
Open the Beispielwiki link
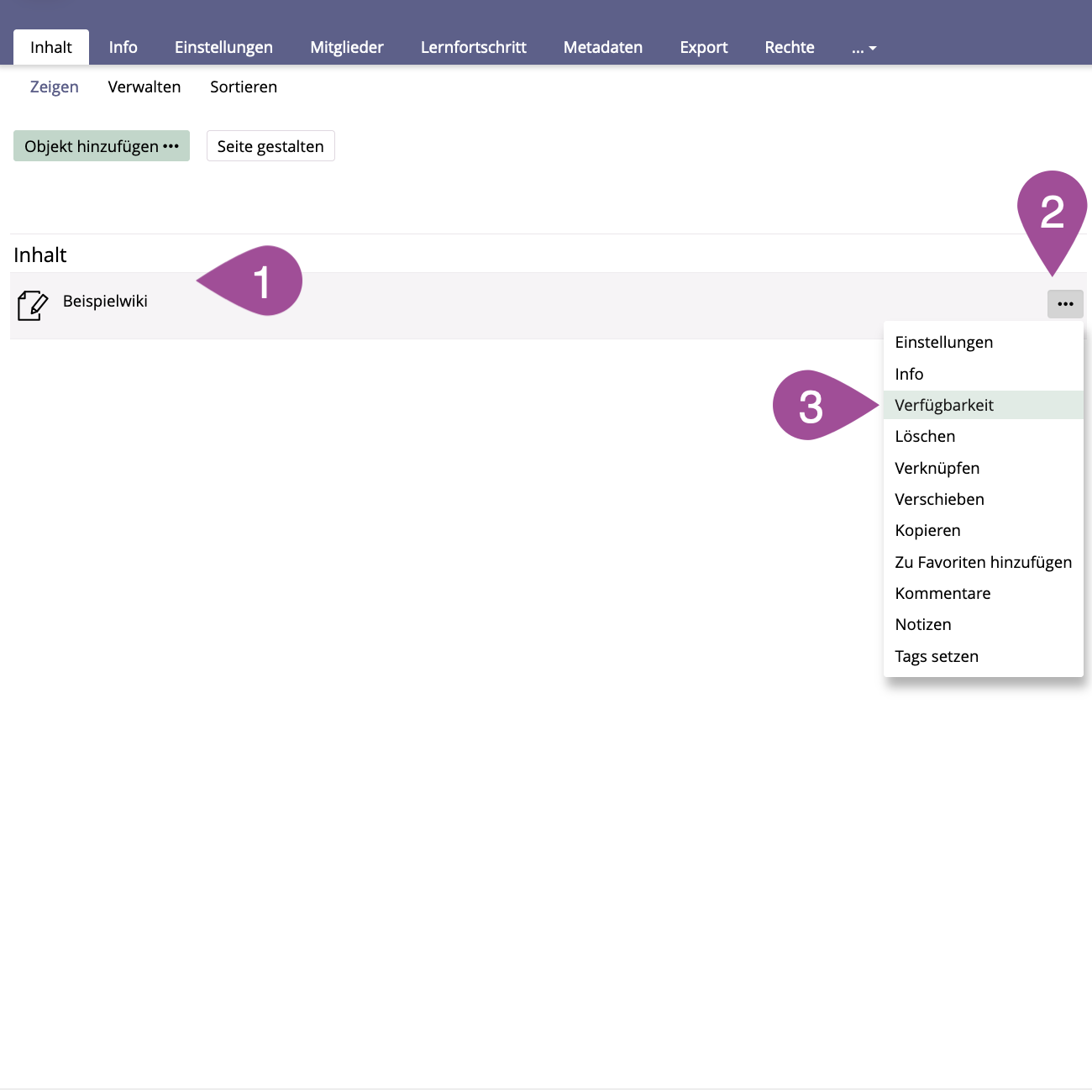coord(105,301)
